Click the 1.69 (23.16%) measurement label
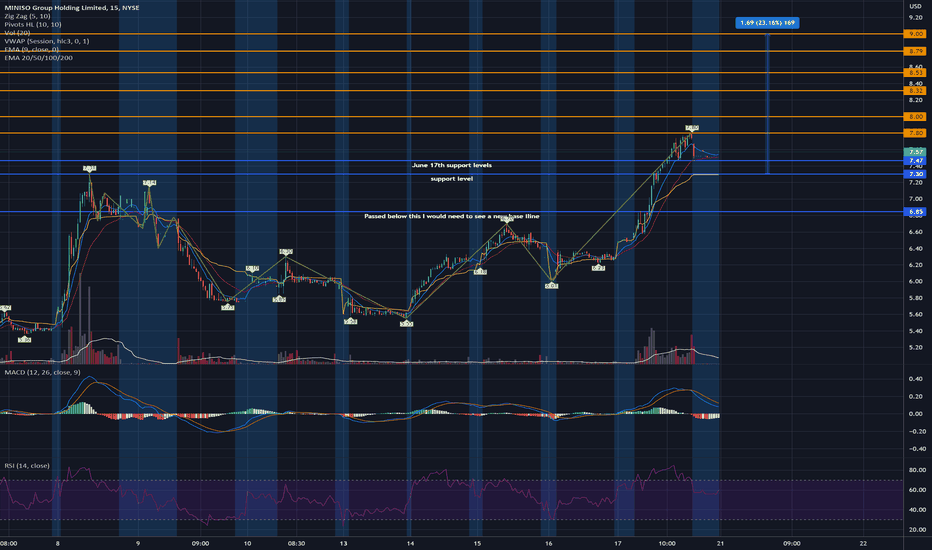 [x=767, y=23]
